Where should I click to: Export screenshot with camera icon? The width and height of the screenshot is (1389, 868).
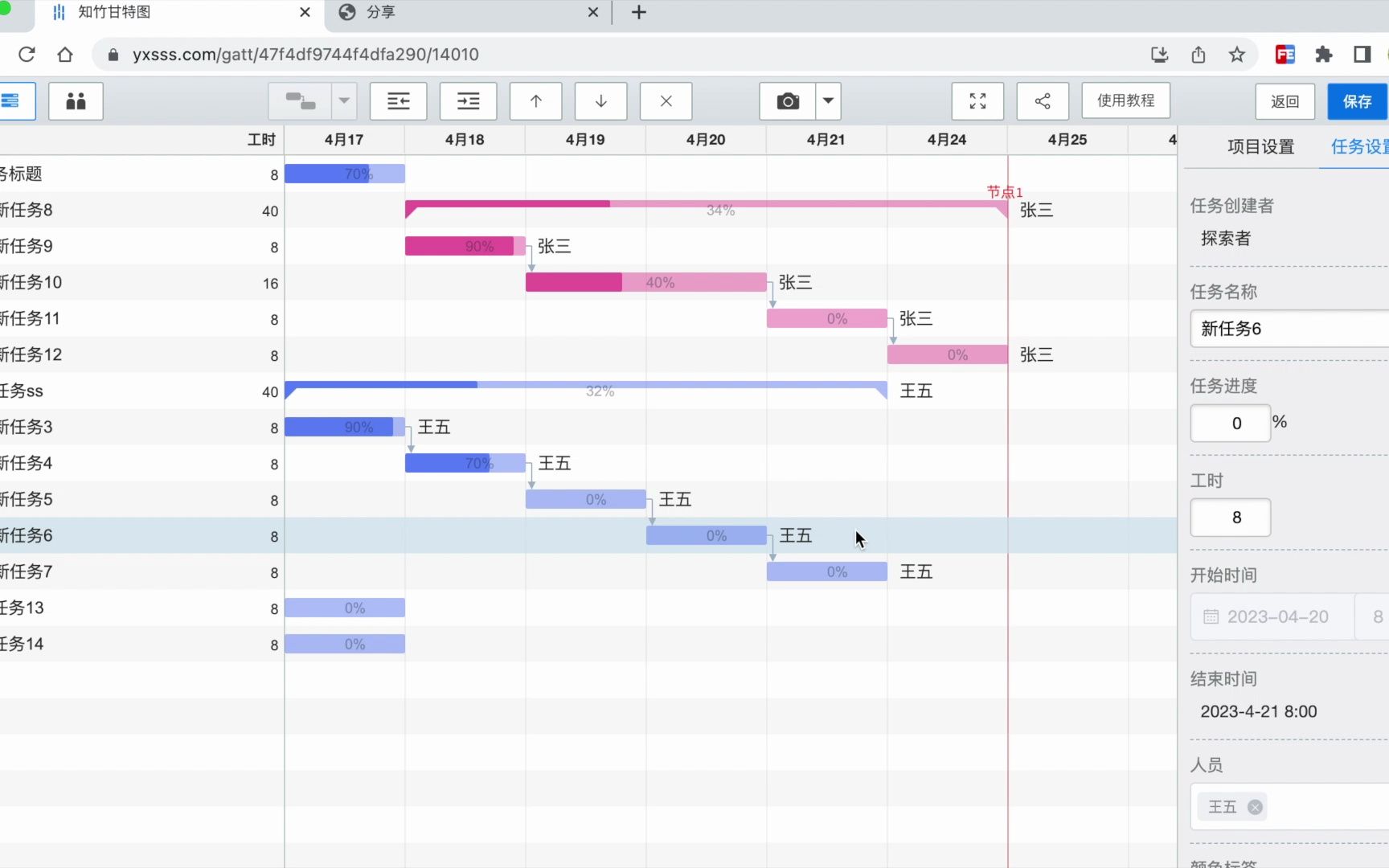tap(788, 101)
